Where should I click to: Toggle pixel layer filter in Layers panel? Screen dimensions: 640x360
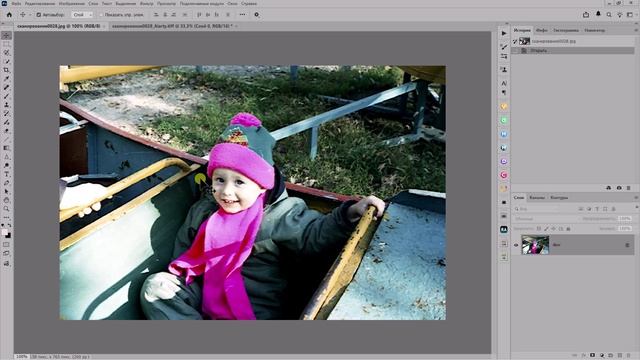[581, 209]
